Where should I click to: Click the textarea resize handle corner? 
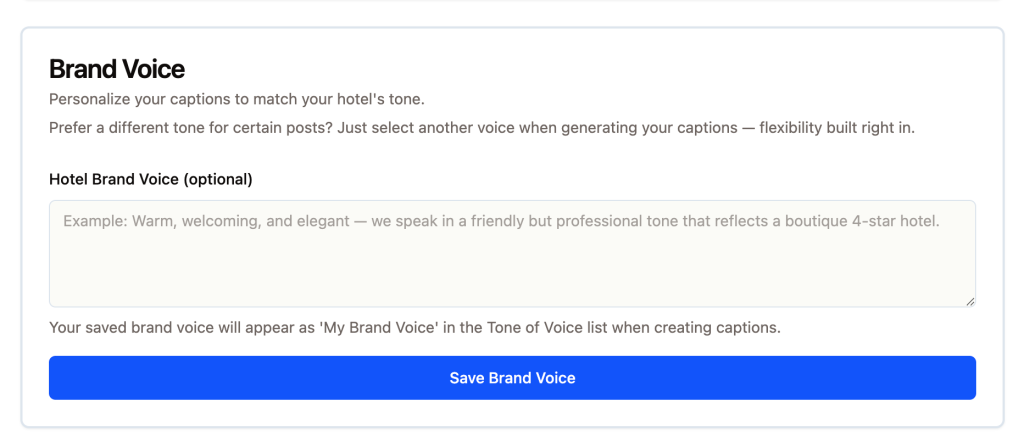[970, 301]
